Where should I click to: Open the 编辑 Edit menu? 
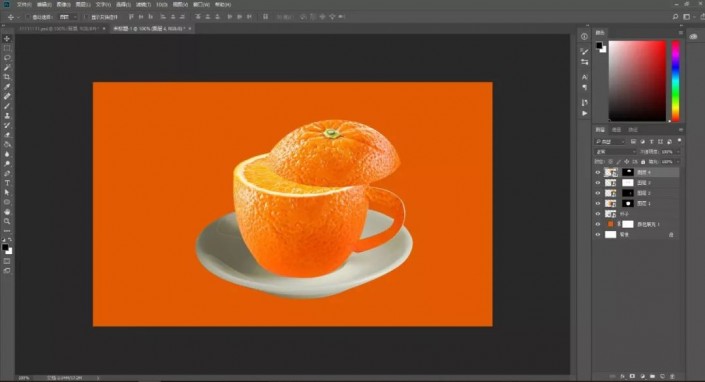[44, 4]
